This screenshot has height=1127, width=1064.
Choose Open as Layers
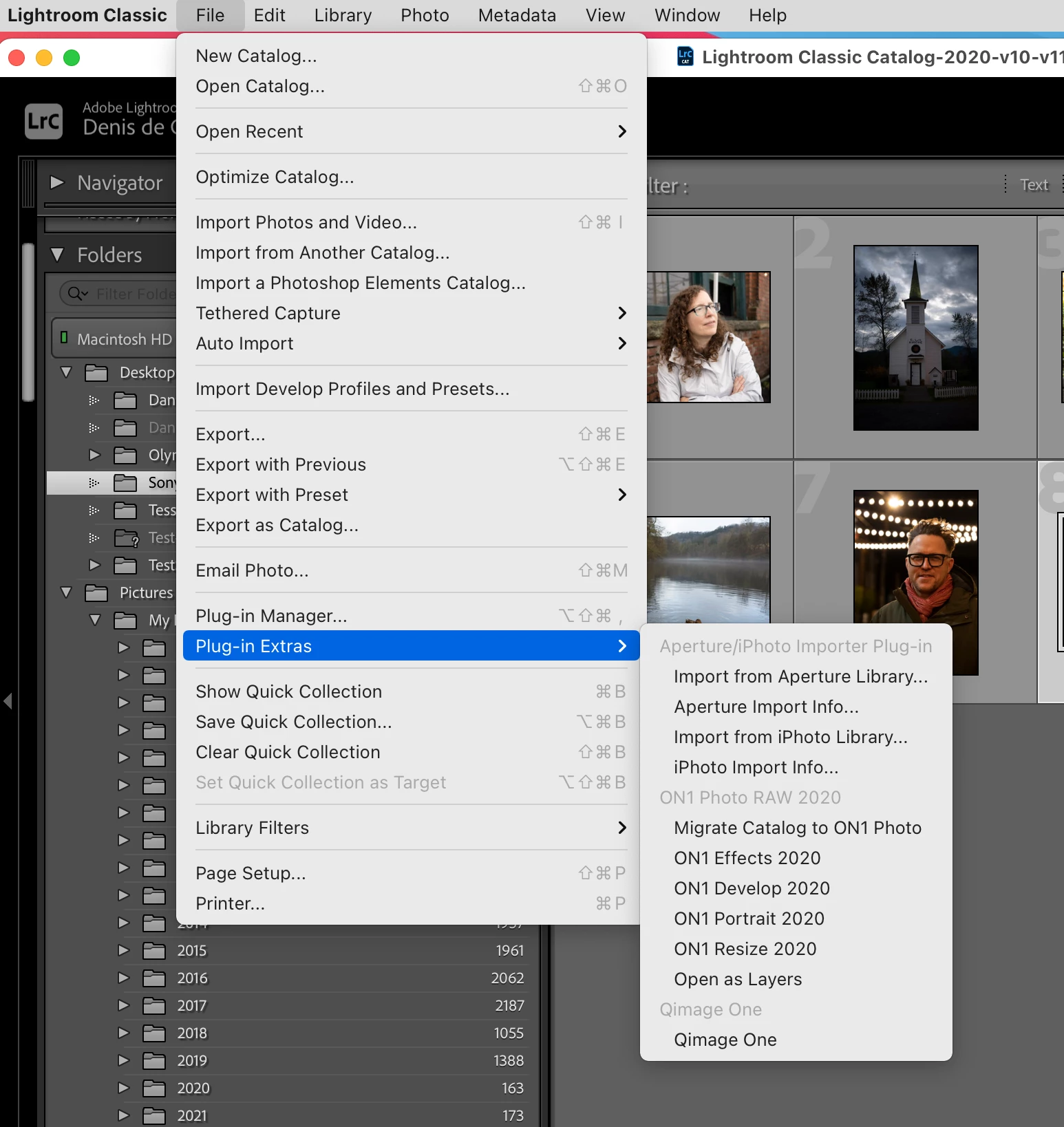pyautogui.click(x=796, y=979)
